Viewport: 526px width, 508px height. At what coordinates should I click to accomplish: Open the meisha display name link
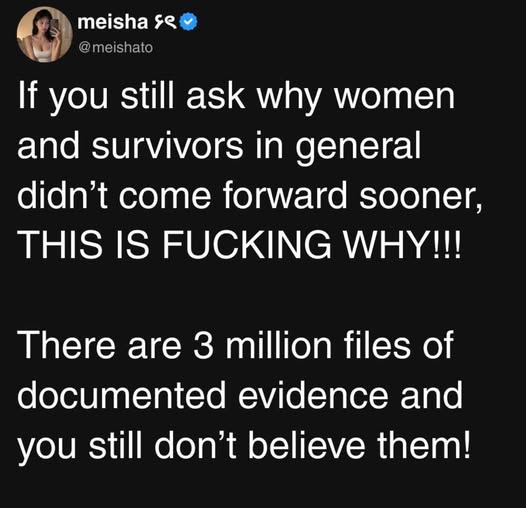[x=113, y=22]
